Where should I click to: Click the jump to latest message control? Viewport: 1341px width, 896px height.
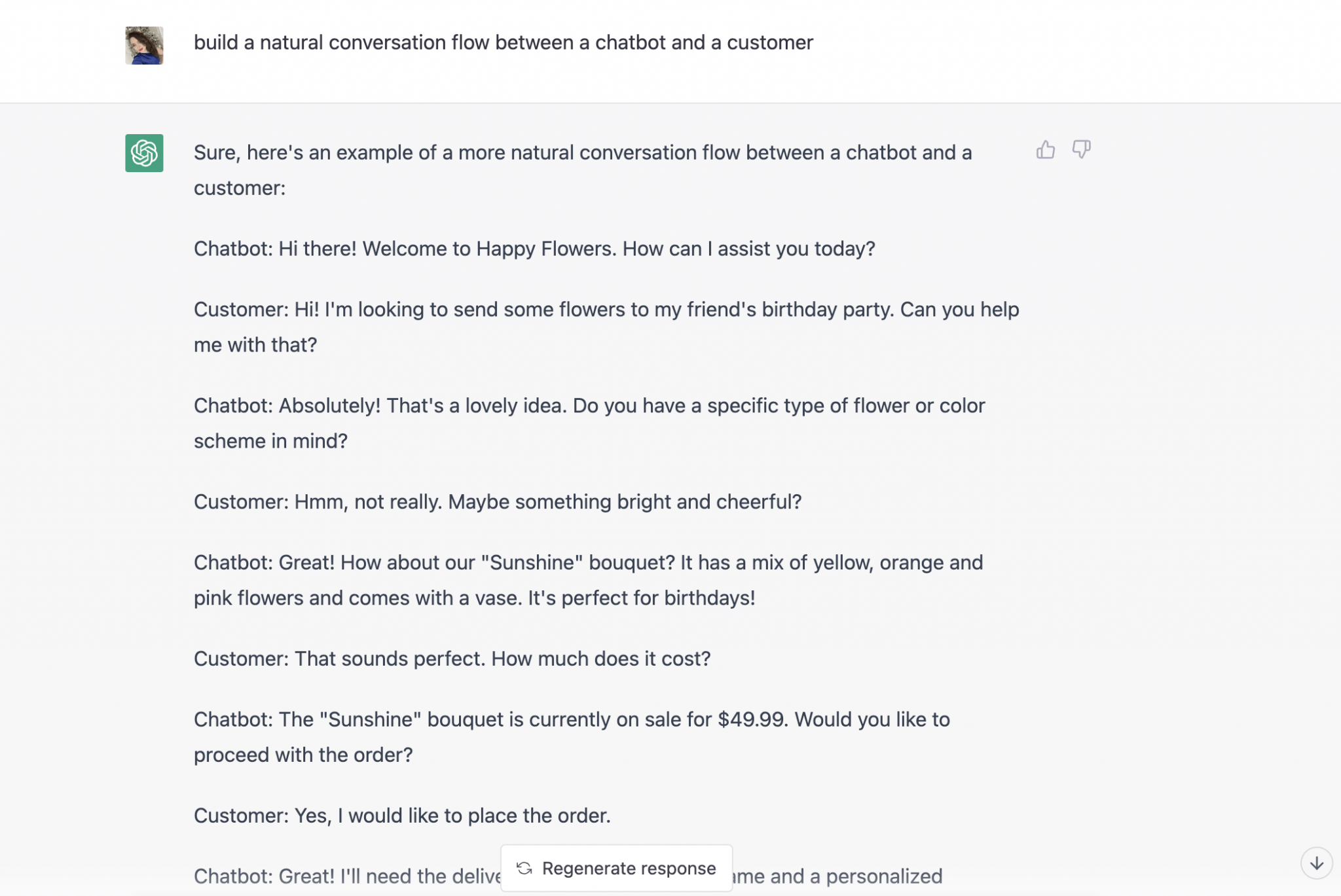pos(1317,862)
